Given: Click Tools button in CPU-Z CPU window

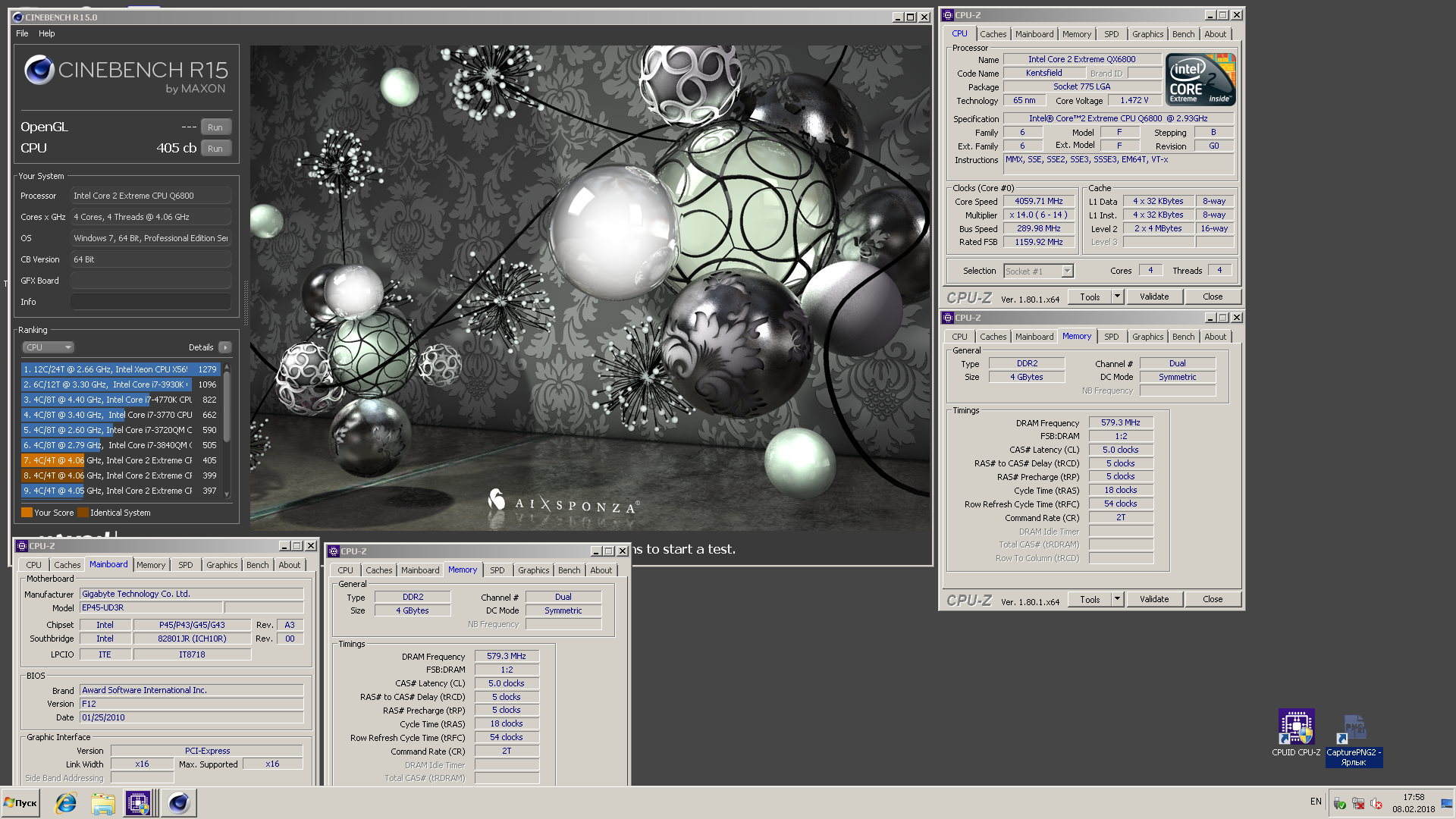Looking at the screenshot, I should (1090, 297).
